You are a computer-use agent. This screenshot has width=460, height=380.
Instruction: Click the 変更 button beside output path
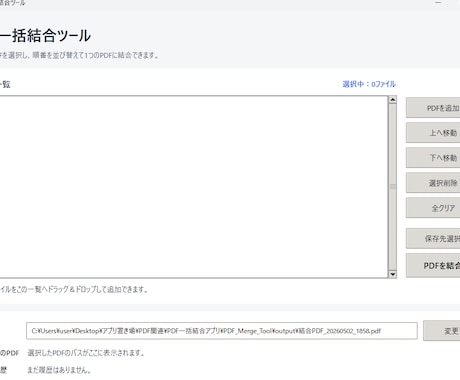pyautogui.click(x=442, y=331)
